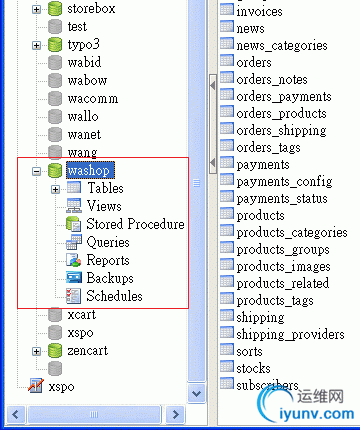Click the typo3 database icon
Viewport: 360px width, 430px height.
pos(55,45)
